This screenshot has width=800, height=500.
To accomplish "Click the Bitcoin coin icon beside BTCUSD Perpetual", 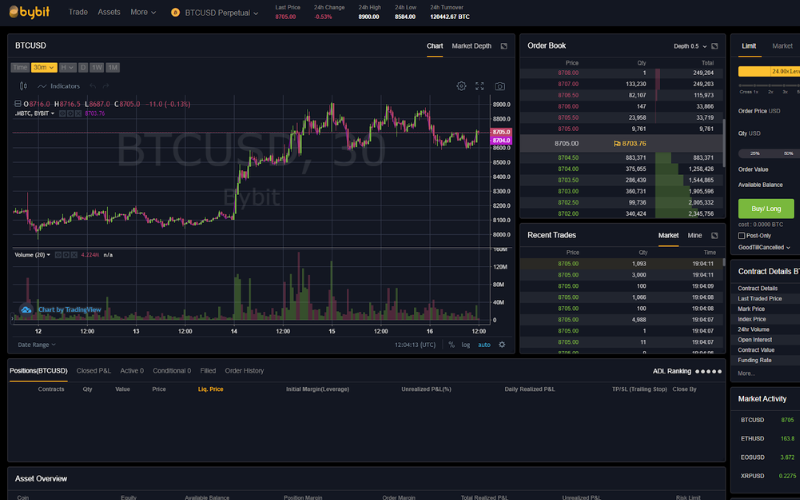I will point(176,12).
